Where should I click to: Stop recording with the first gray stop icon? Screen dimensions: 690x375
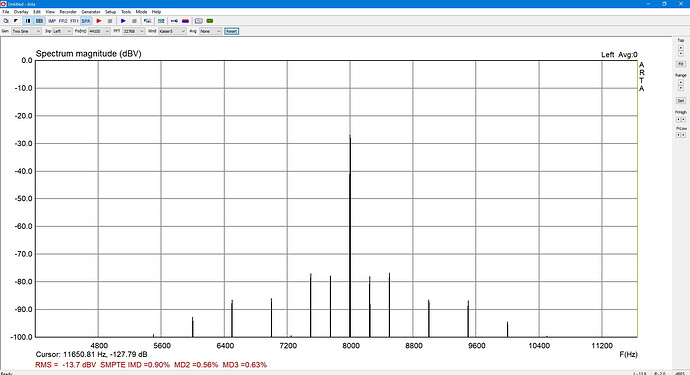tap(110, 21)
